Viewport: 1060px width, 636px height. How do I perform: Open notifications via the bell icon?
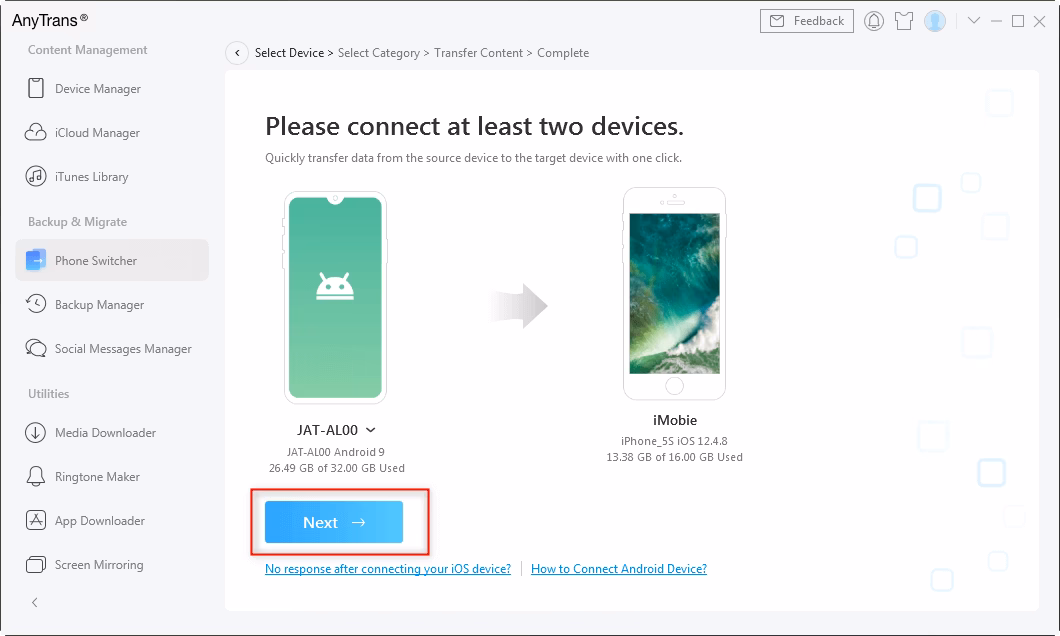click(874, 20)
